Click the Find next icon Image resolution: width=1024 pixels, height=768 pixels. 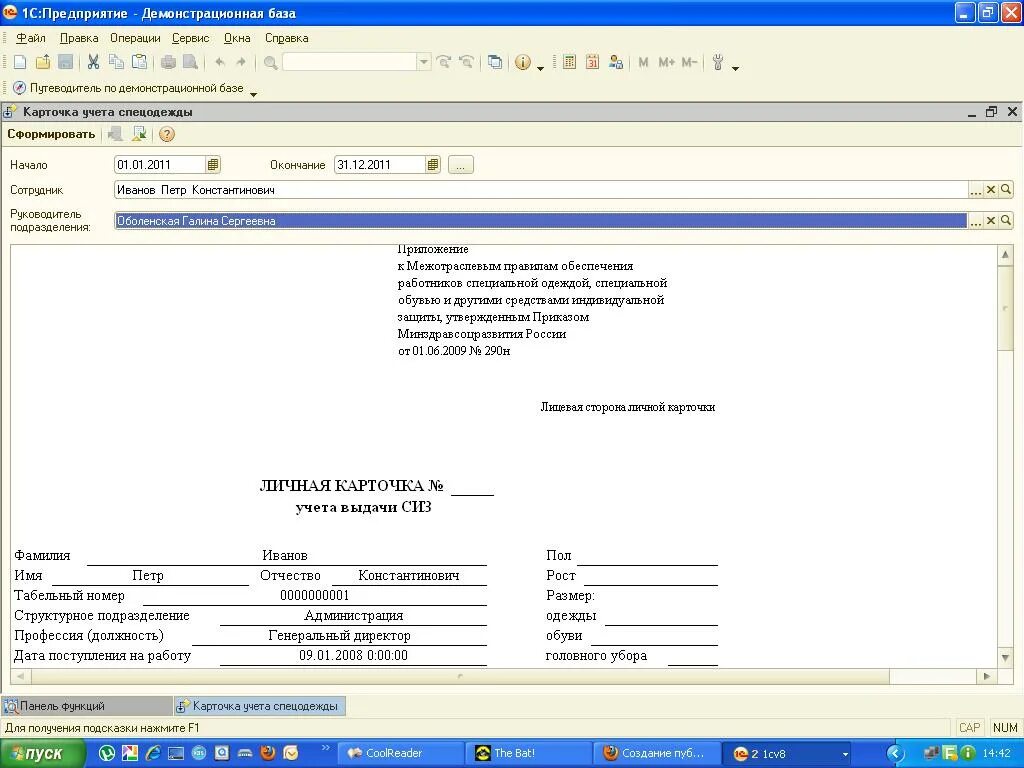point(444,62)
